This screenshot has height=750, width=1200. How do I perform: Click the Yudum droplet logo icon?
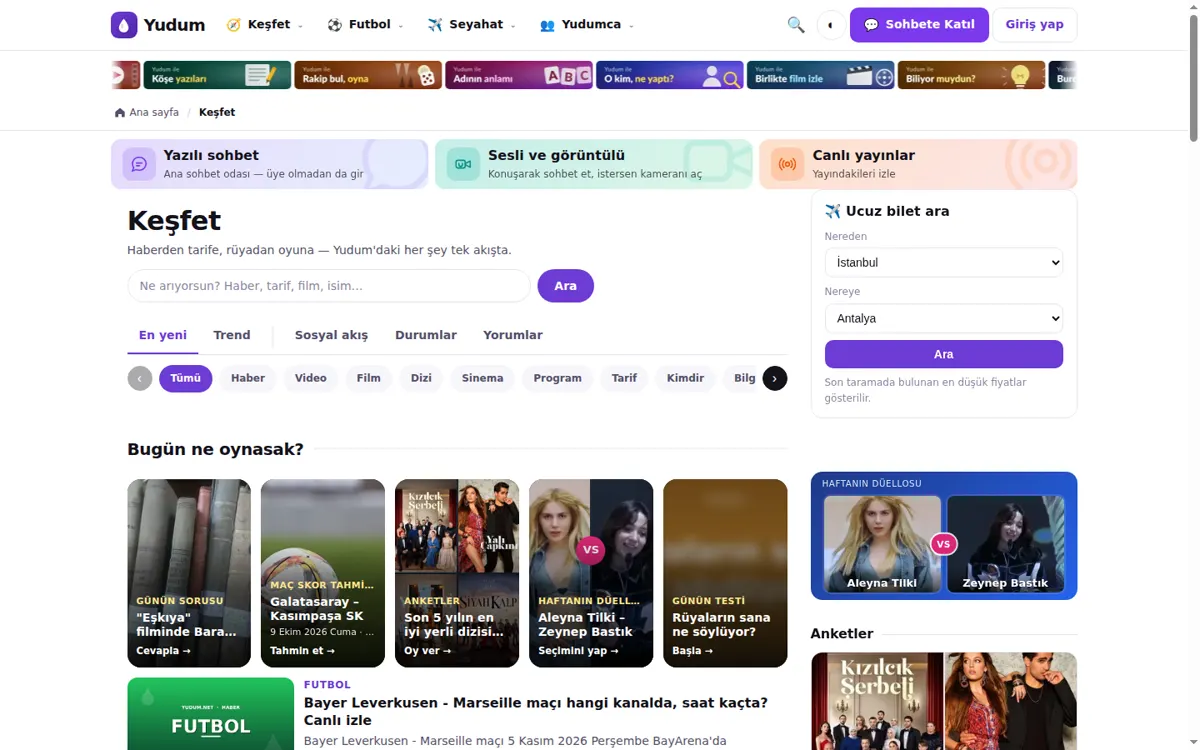click(124, 25)
